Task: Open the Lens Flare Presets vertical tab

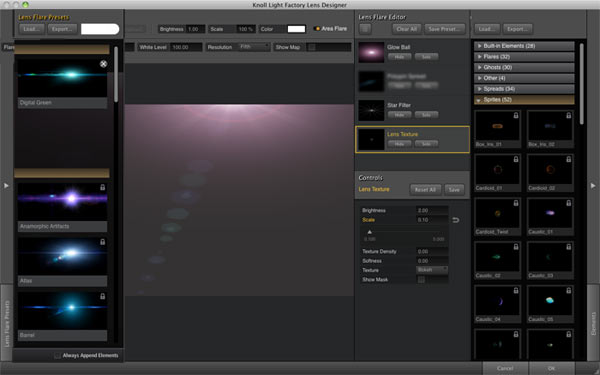Action: [7, 323]
